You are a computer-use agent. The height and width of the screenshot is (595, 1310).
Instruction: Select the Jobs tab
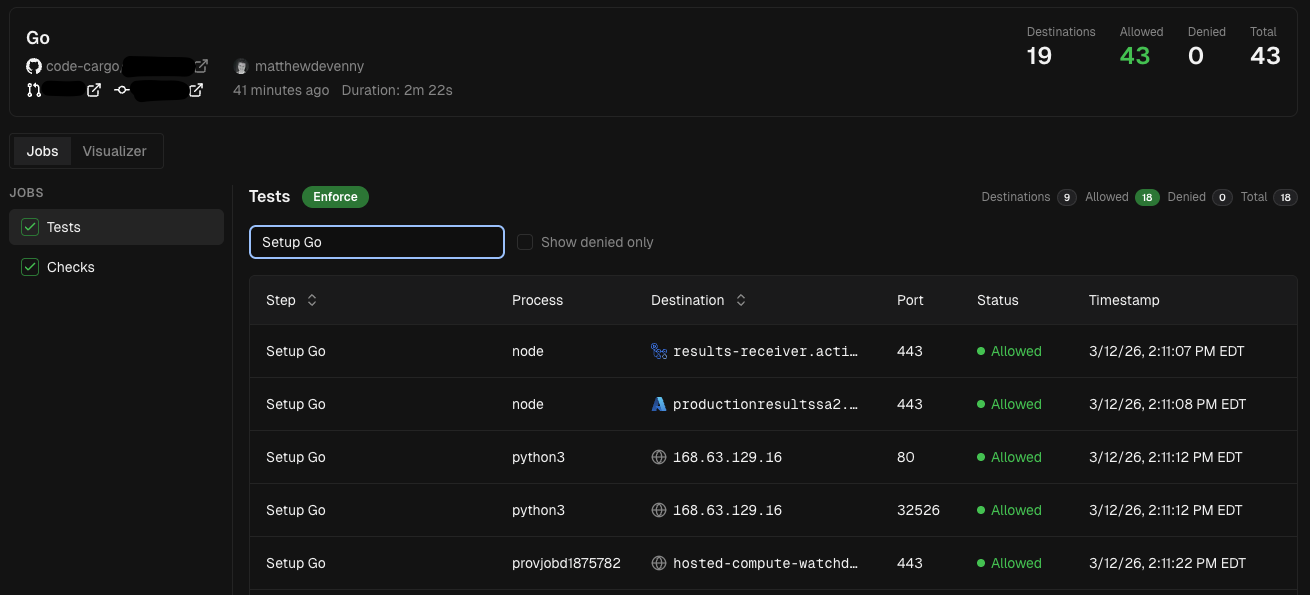(42, 151)
